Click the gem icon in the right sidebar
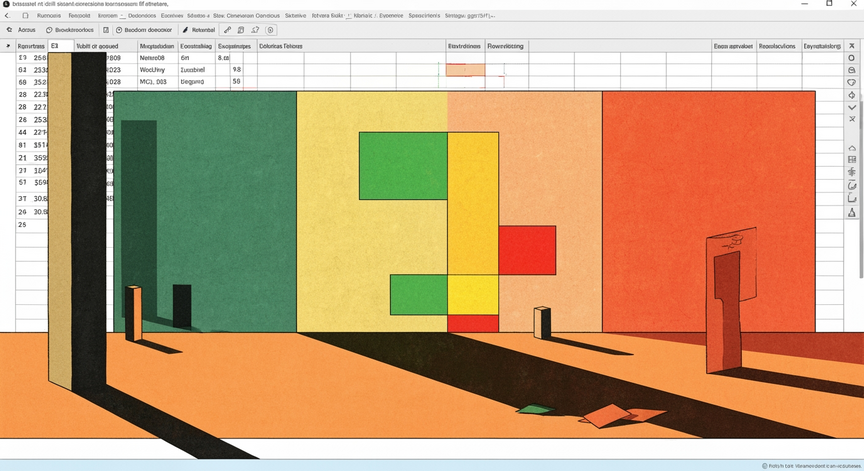864x471 pixels. coord(852,83)
